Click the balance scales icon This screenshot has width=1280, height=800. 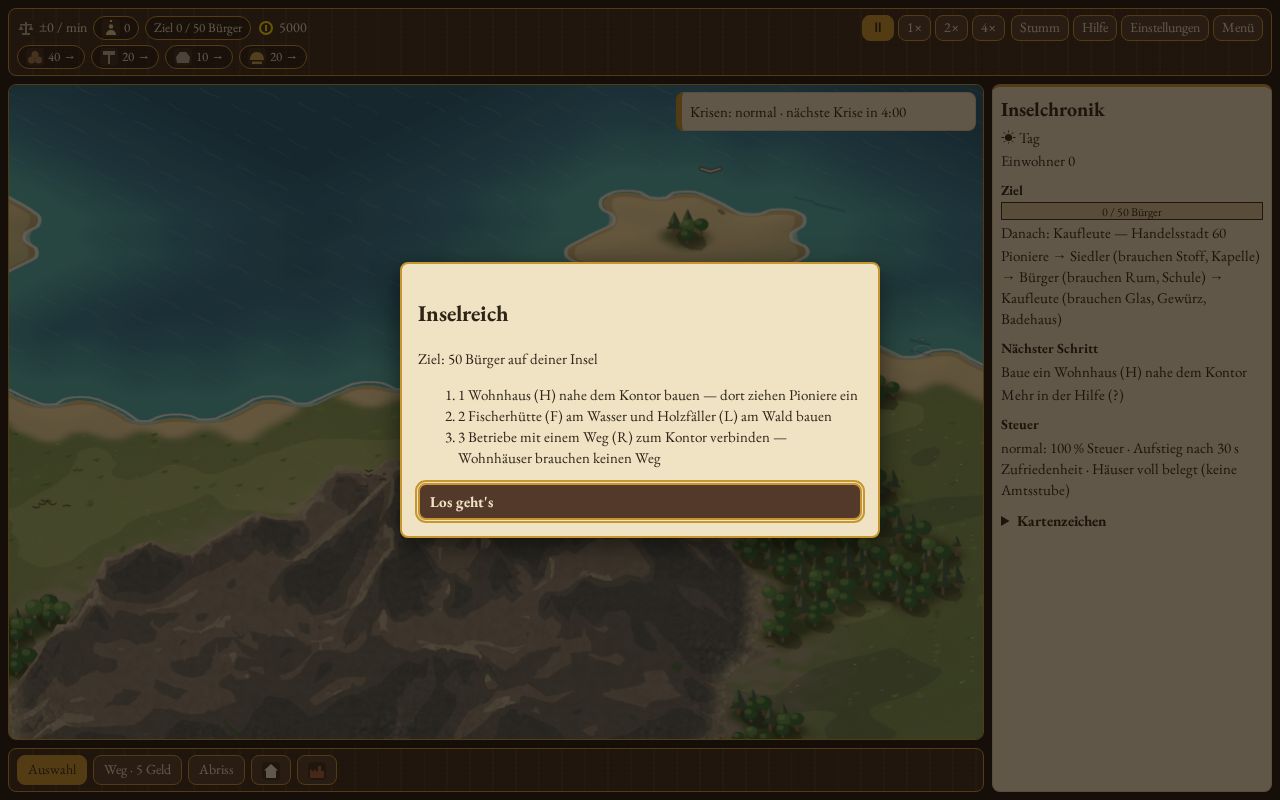coord(26,28)
